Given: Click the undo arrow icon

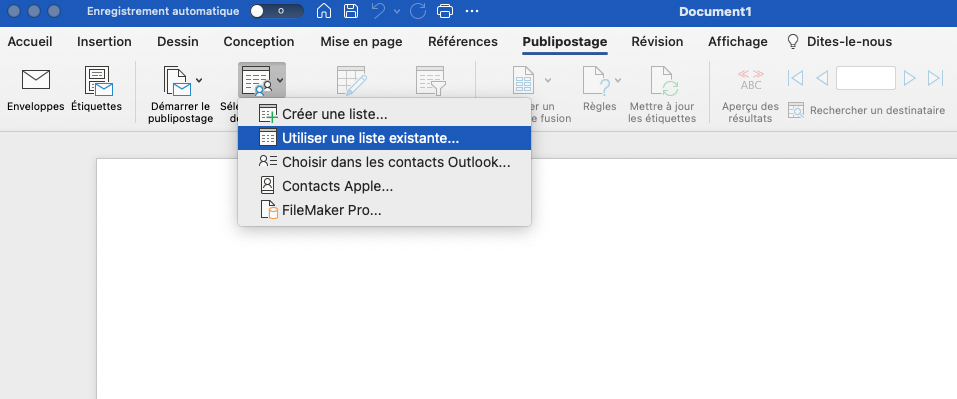Looking at the screenshot, I should (379, 11).
